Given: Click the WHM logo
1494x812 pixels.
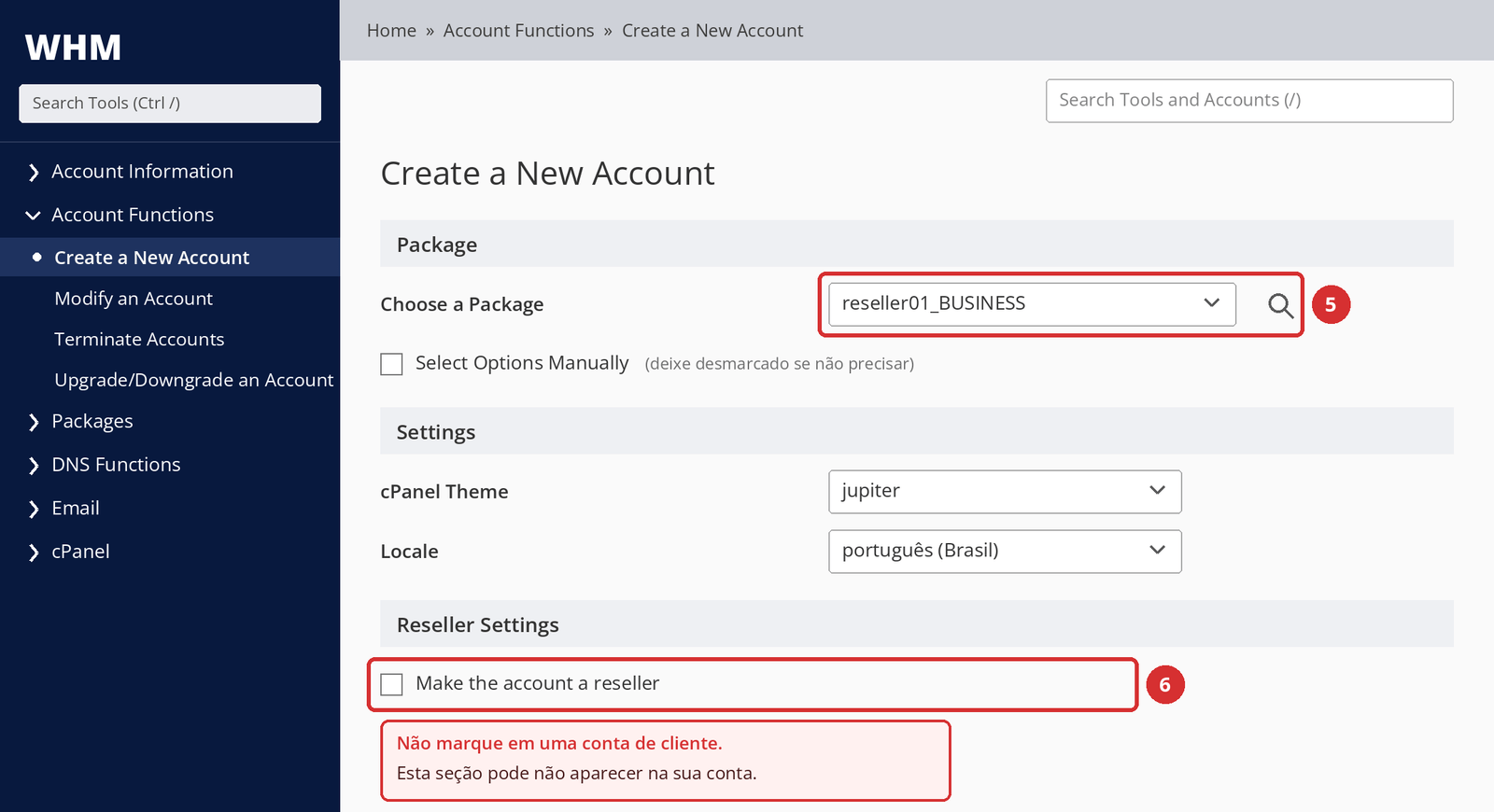Looking at the screenshot, I should pos(73,48).
